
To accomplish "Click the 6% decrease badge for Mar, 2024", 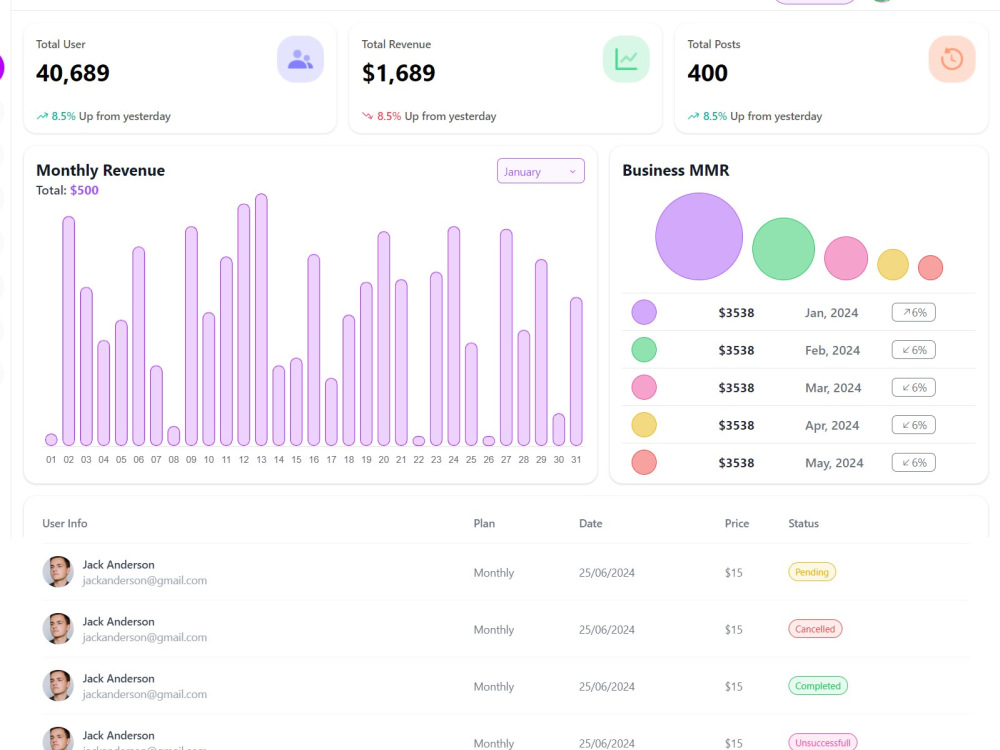I will [x=913, y=388].
